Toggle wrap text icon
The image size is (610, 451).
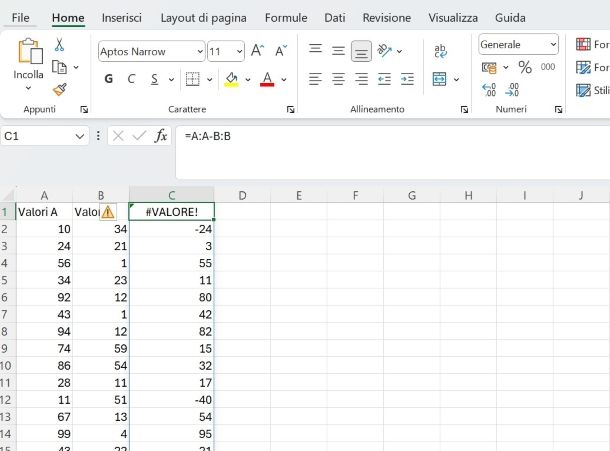point(440,51)
